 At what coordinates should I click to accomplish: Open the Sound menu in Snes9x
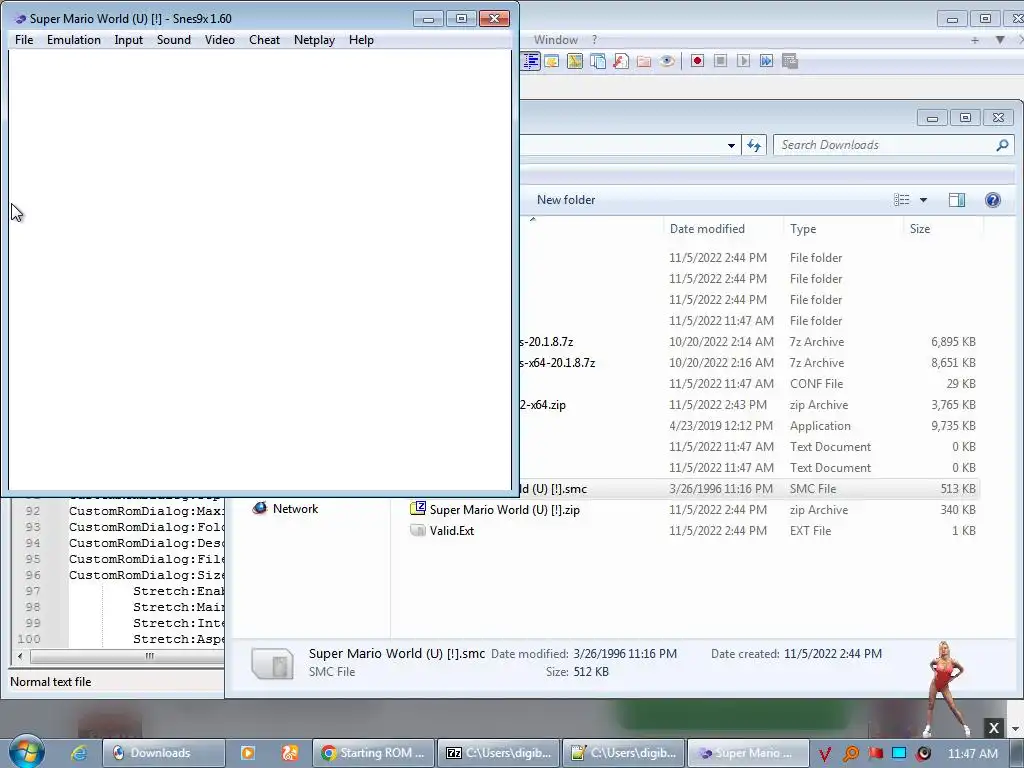click(174, 40)
